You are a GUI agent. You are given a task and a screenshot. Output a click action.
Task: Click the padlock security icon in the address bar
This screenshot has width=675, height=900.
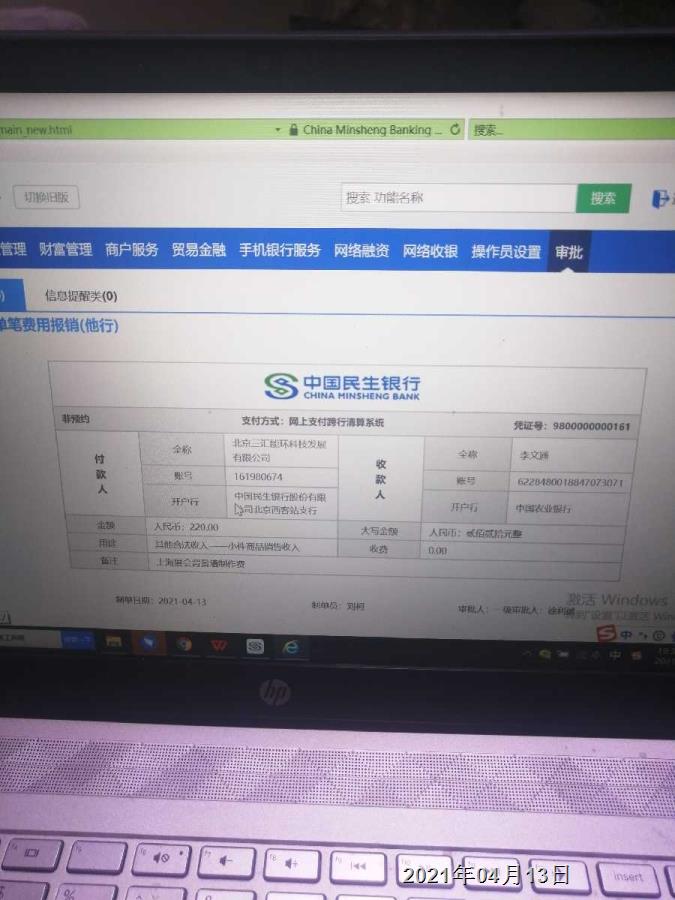click(x=293, y=130)
